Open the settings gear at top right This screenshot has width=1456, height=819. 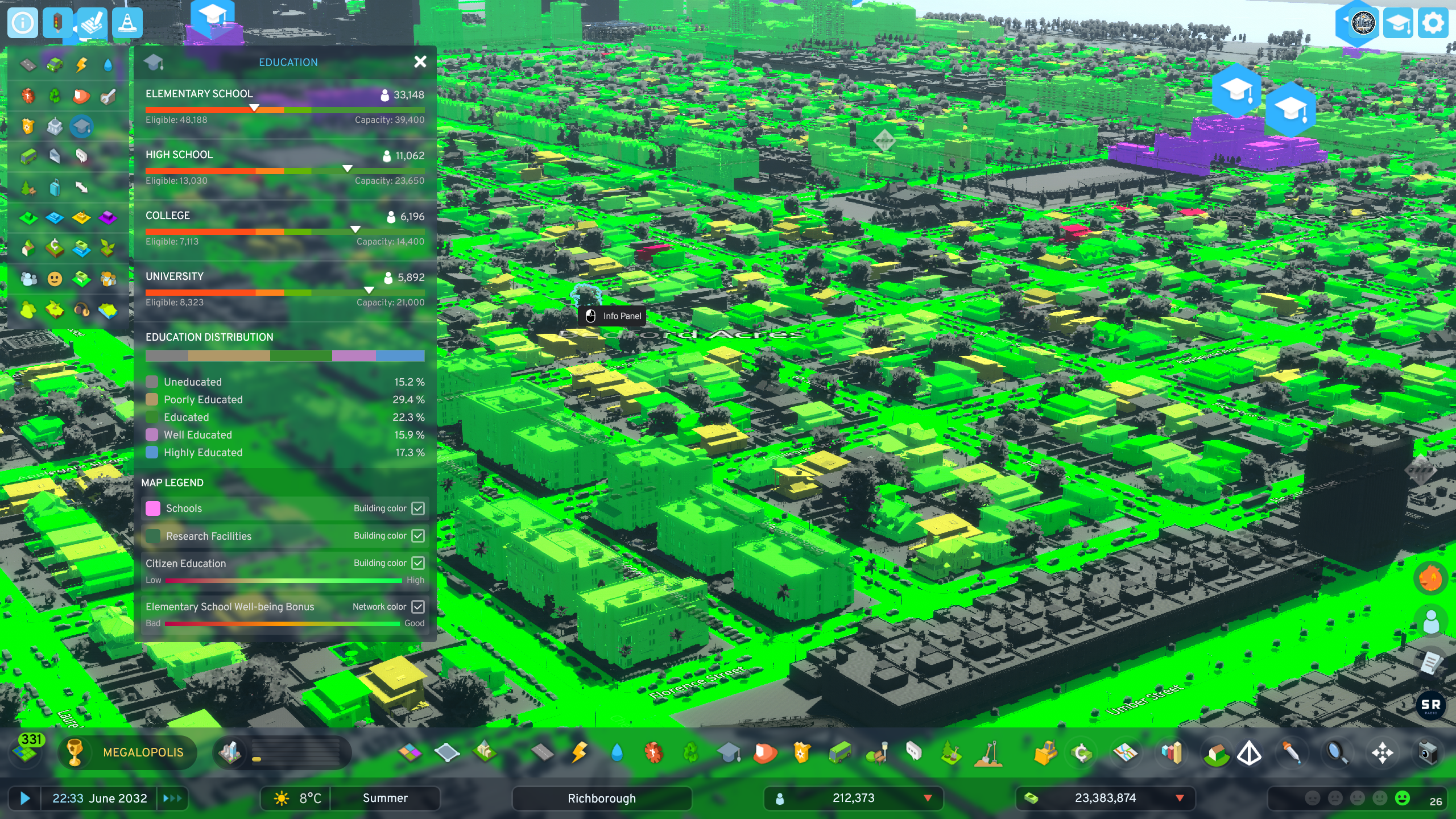tap(1433, 23)
